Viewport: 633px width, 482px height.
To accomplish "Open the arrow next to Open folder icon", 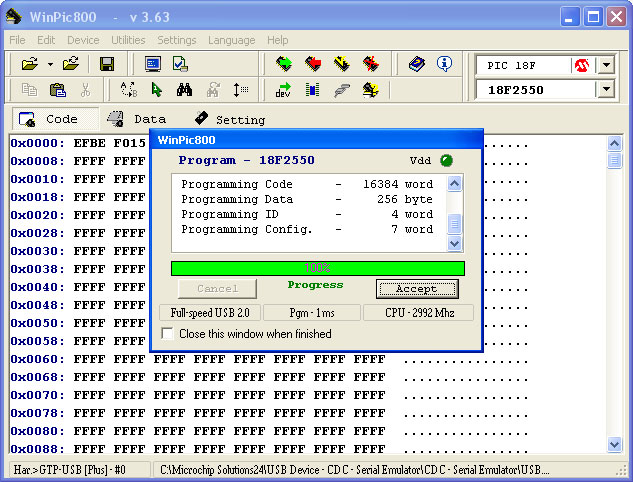I will 50,64.
